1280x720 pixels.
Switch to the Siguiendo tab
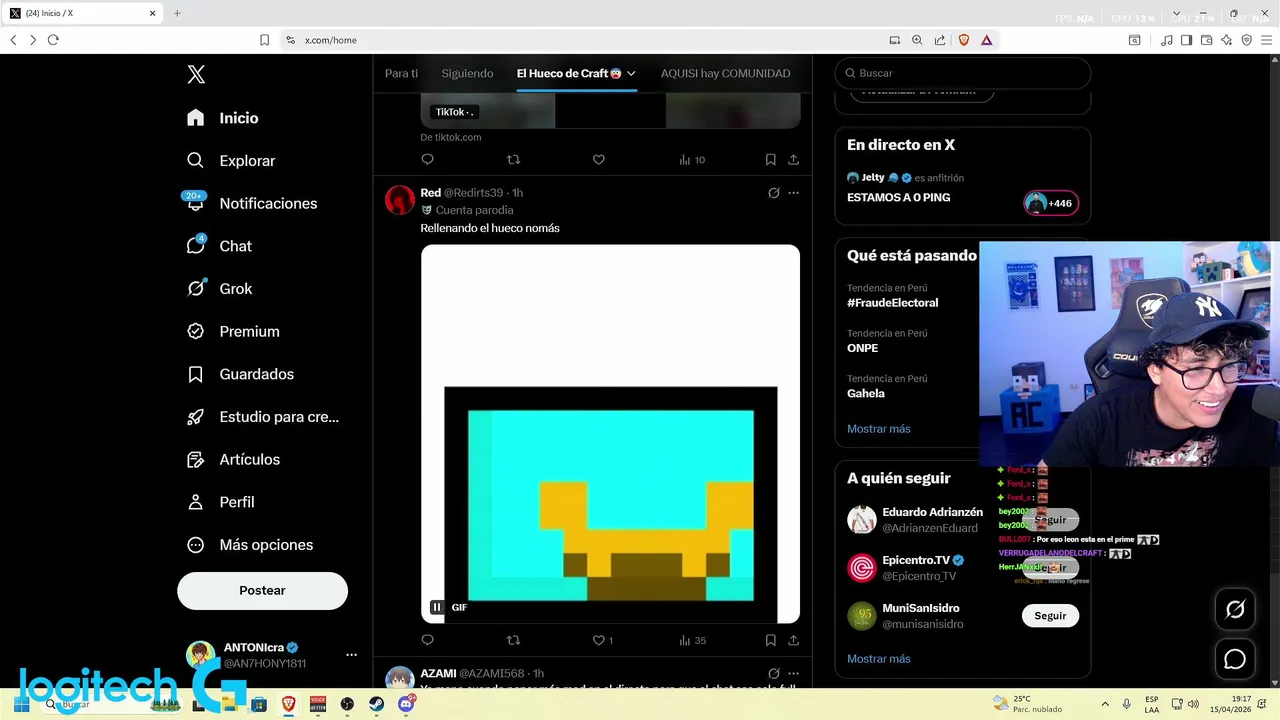(467, 74)
